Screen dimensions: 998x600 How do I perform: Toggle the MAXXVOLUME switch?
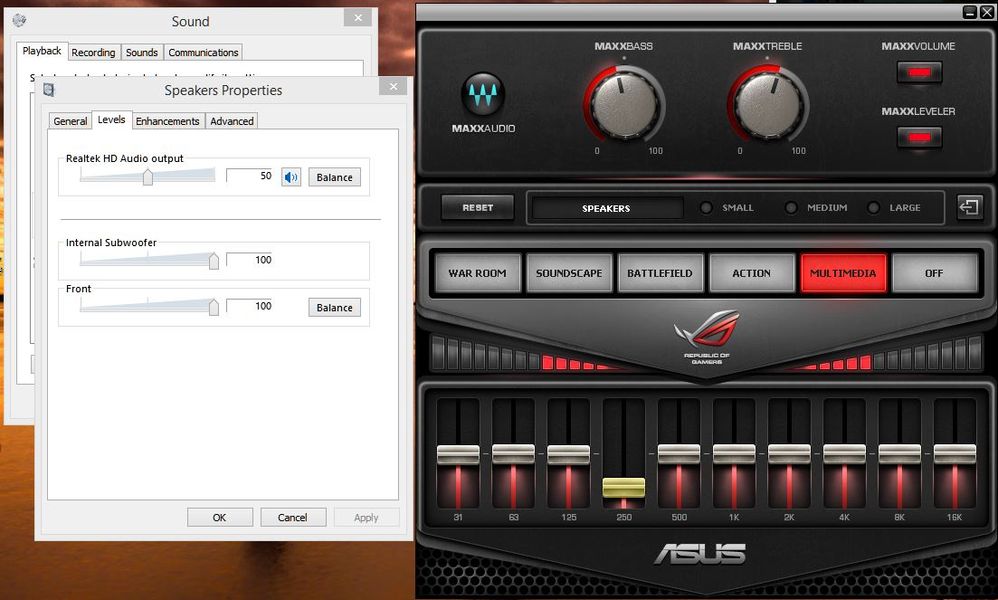tap(918, 71)
